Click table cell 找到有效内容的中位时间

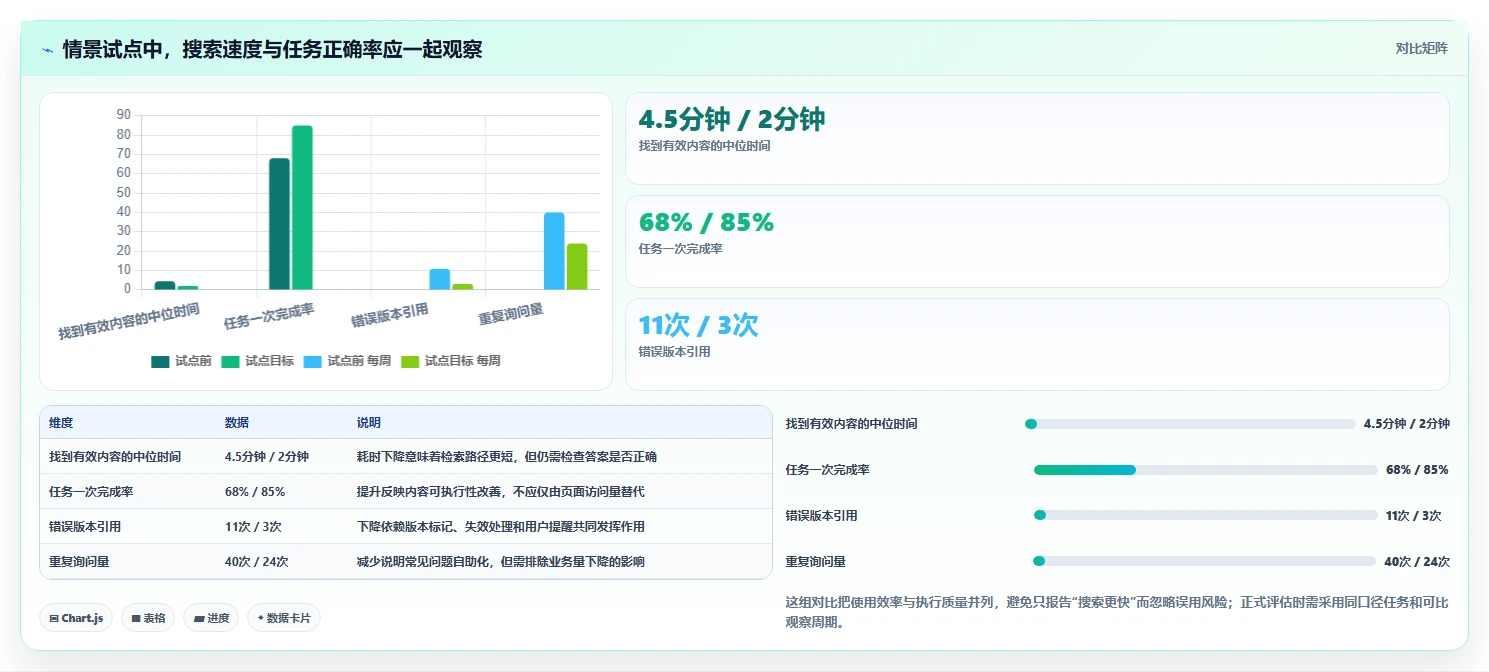click(x=115, y=457)
